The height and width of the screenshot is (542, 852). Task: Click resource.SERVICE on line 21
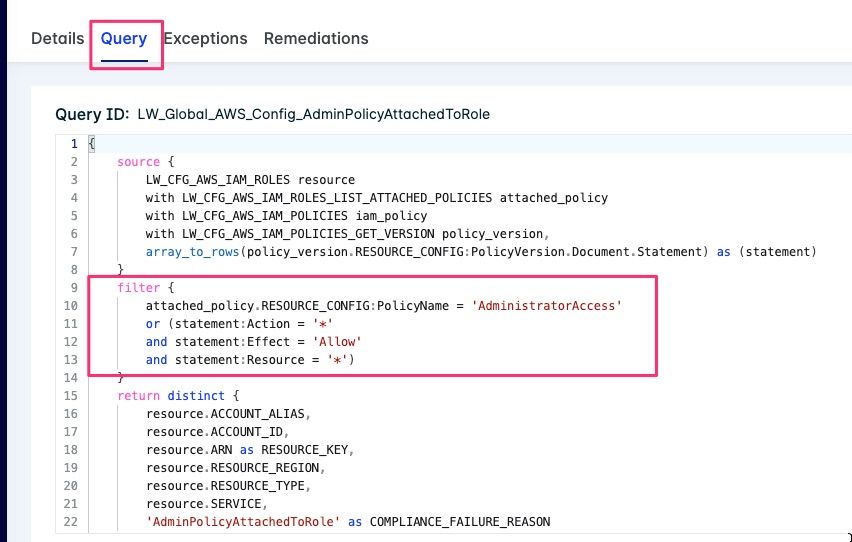click(x=204, y=503)
